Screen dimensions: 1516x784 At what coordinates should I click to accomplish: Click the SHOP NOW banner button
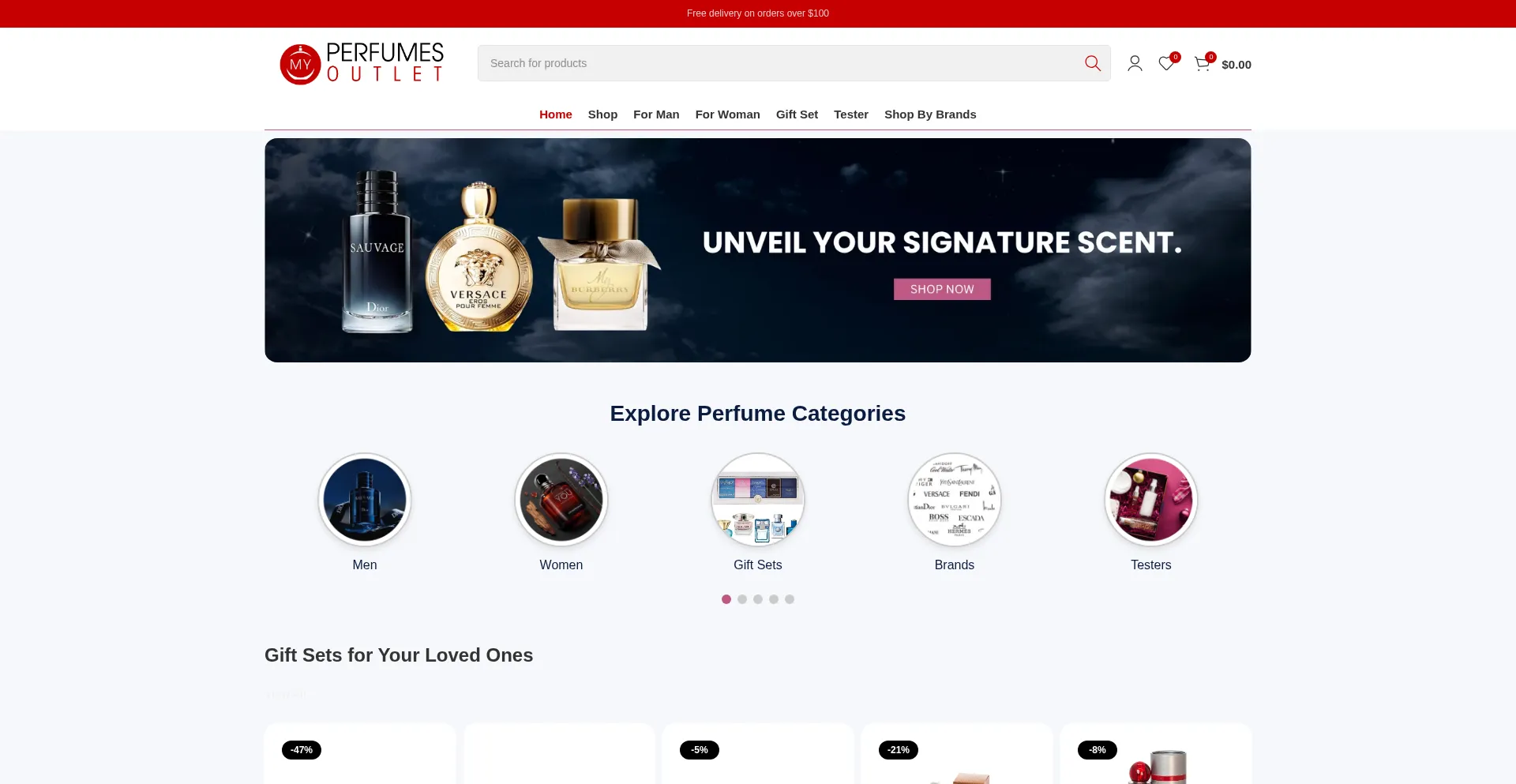tap(942, 289)
